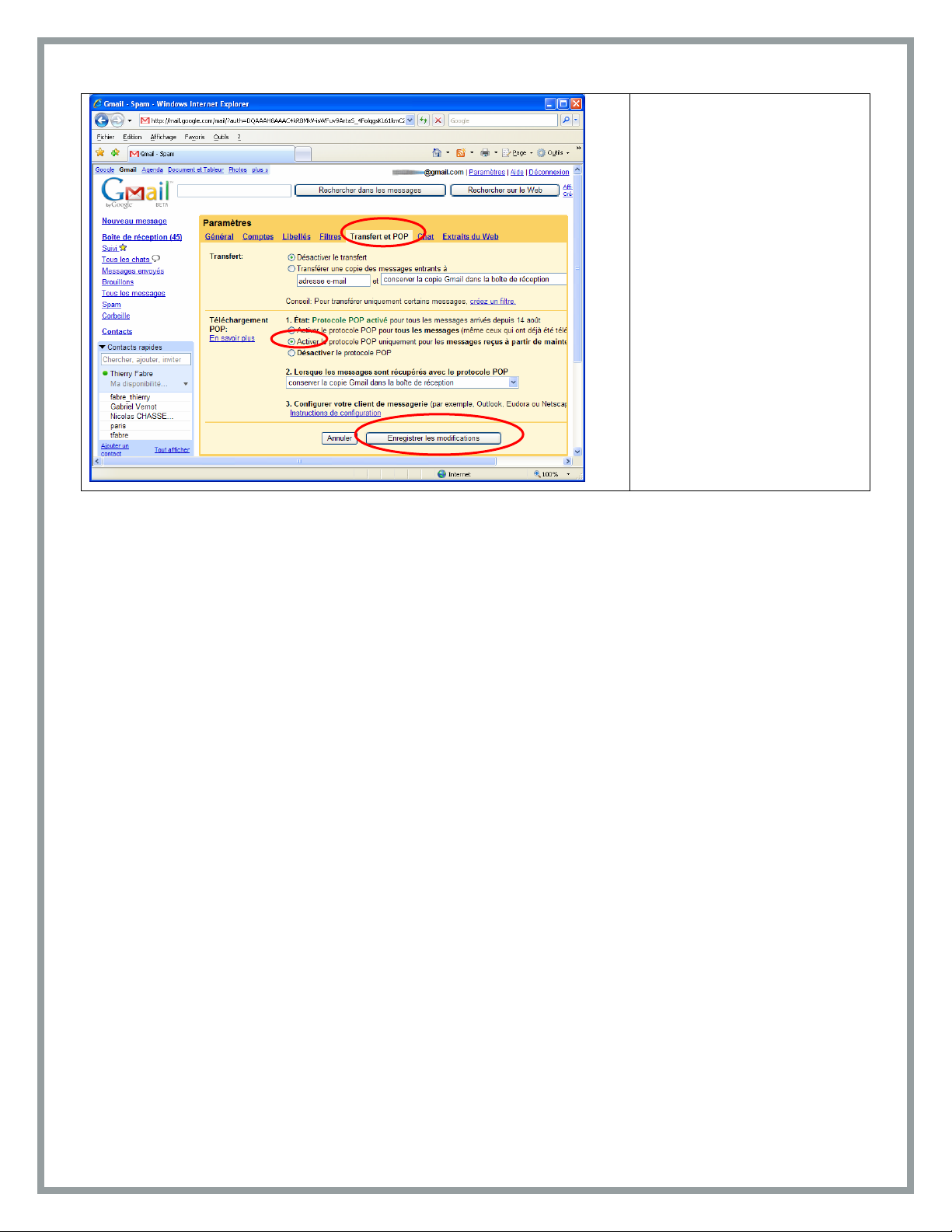
Task: Click the red Stop loading icon
Action: click(438, 120)
